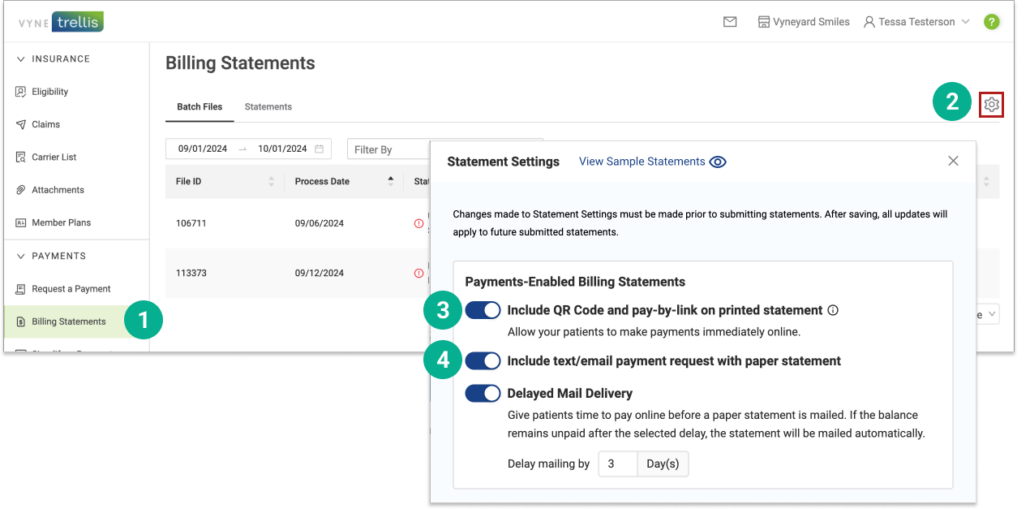Toggle Include text/email payment request switch

tap(483, 361)
